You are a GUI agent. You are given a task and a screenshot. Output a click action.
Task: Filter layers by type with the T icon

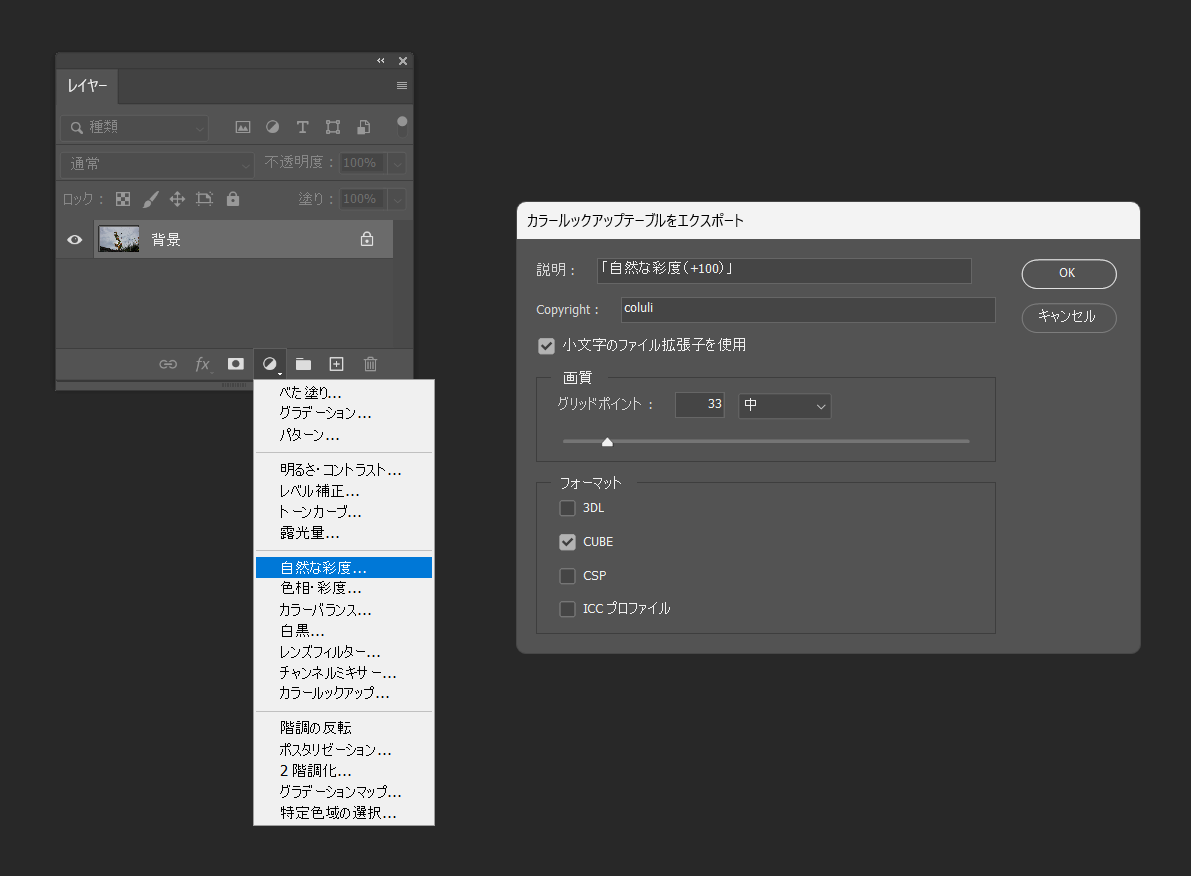click(x=302, y=127)
